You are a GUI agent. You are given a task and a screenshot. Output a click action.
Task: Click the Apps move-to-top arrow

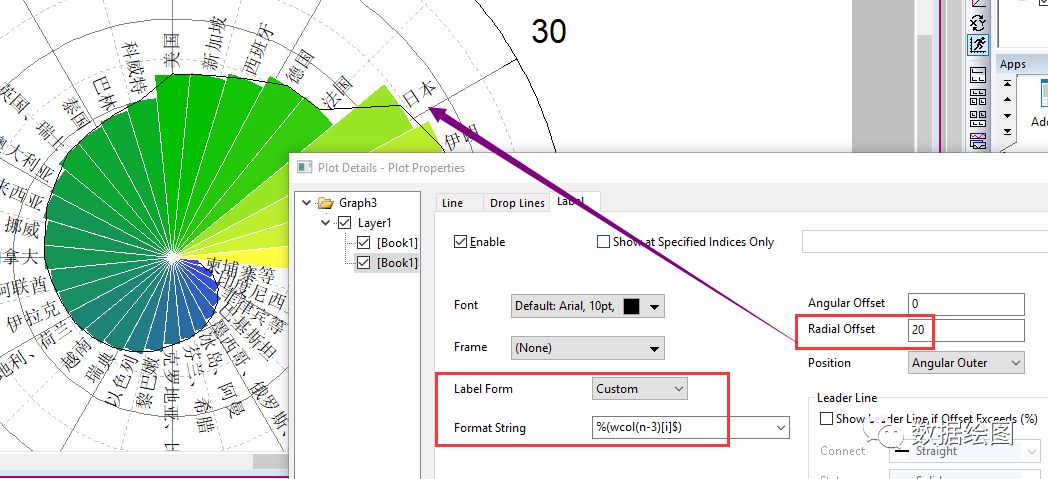1007,84
